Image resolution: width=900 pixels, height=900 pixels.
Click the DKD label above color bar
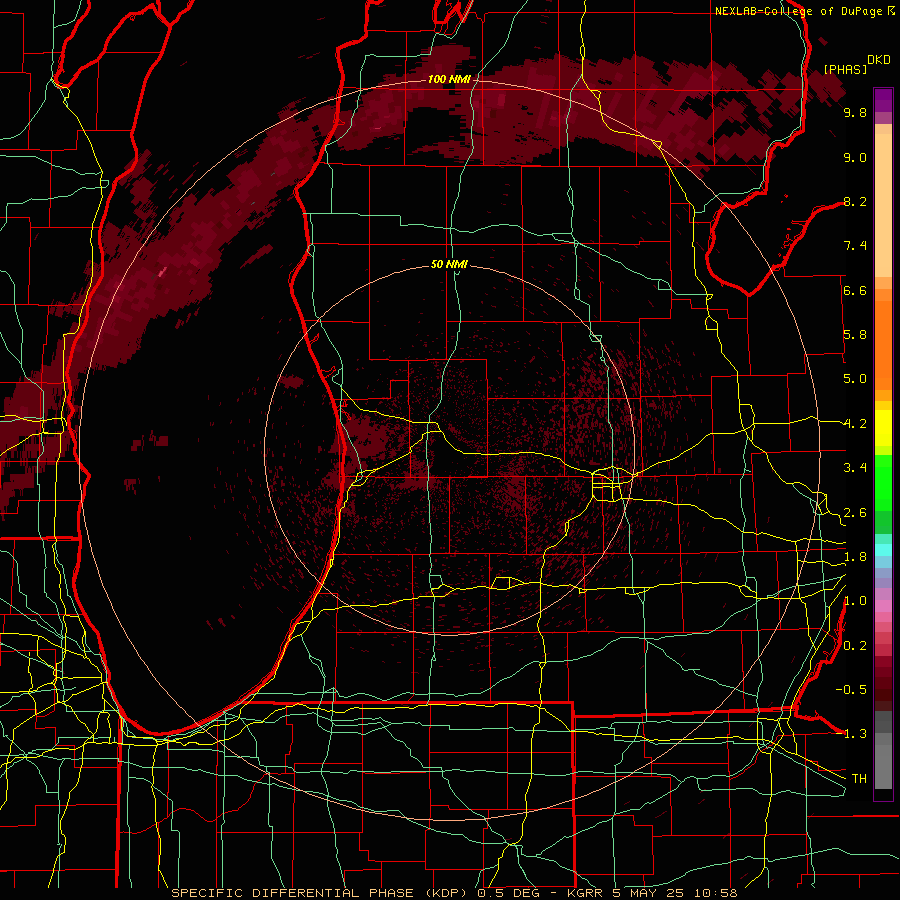pyautogui.click(x=879, y=60)
